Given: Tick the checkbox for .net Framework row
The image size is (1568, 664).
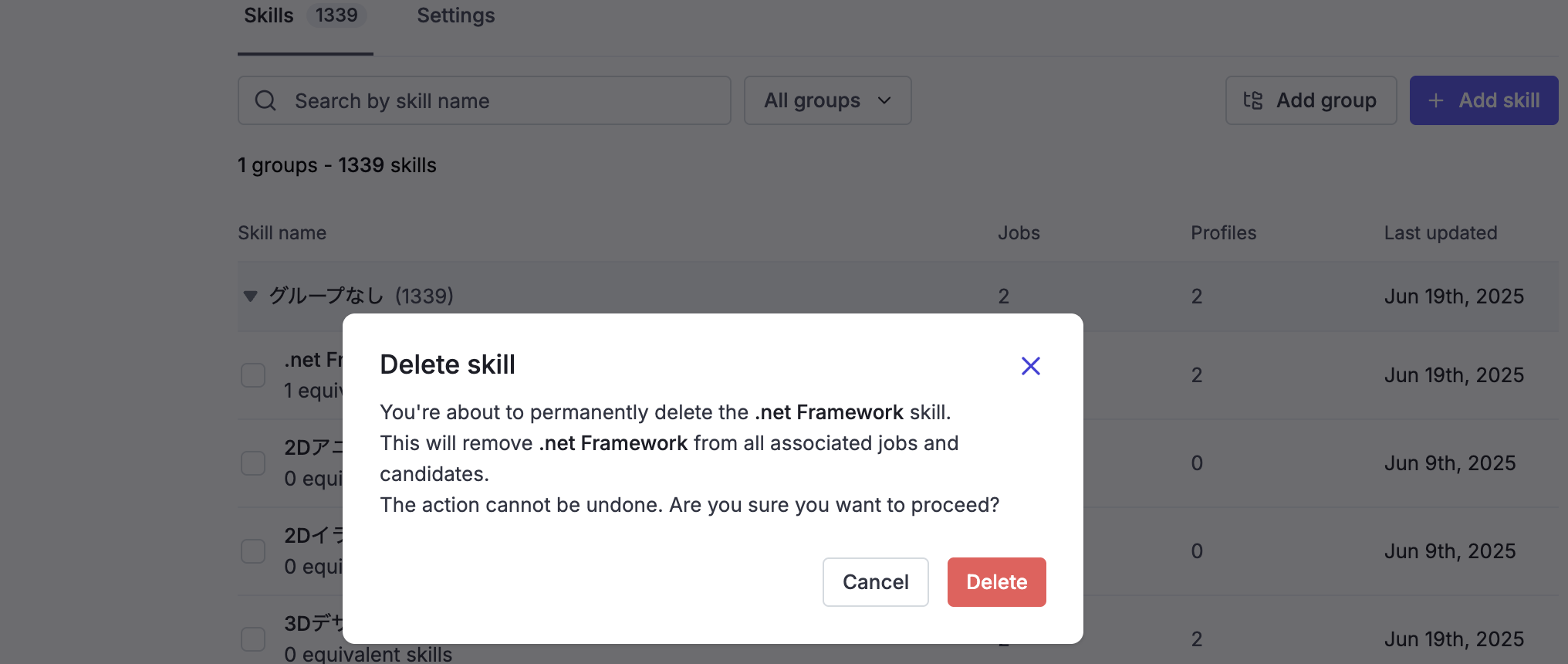Looking at the screenshot, I should (x=253, y=375).
